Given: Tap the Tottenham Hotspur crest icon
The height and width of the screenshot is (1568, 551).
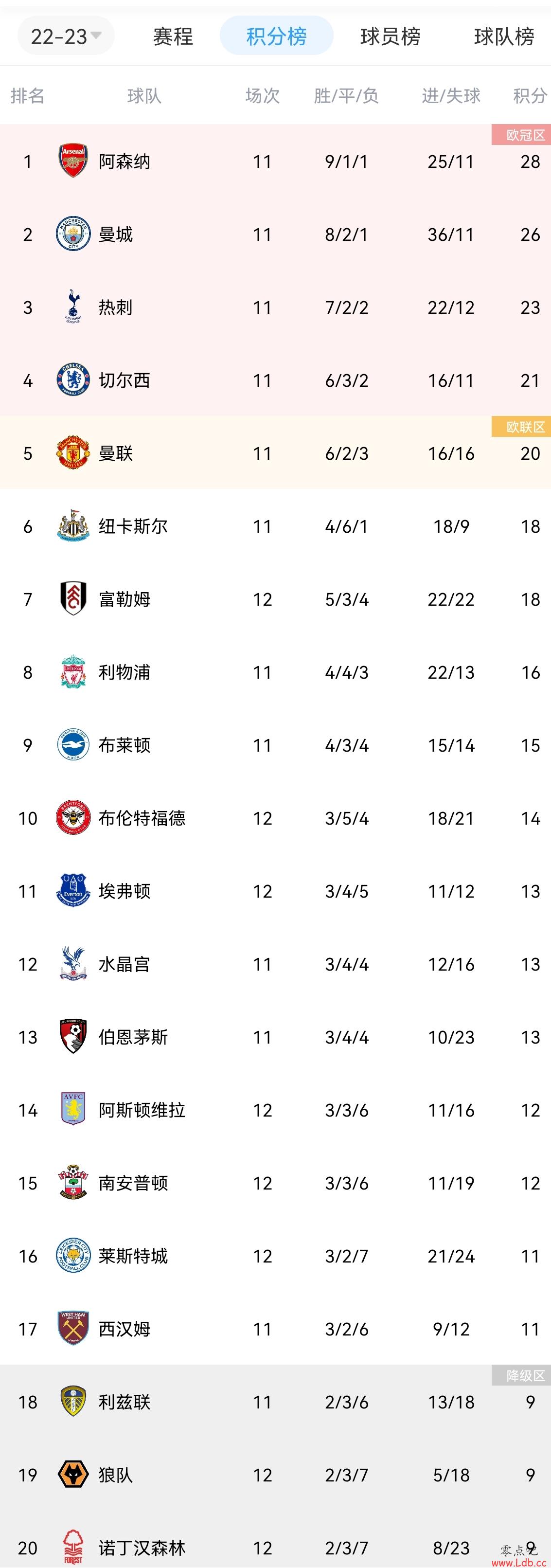Looking at the screenshot, I should pos(73,307).
